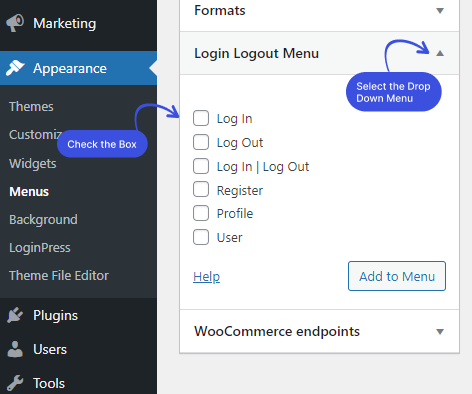Check the Log In checkbox
Screen dimensions: 472x394
[201, 118]
